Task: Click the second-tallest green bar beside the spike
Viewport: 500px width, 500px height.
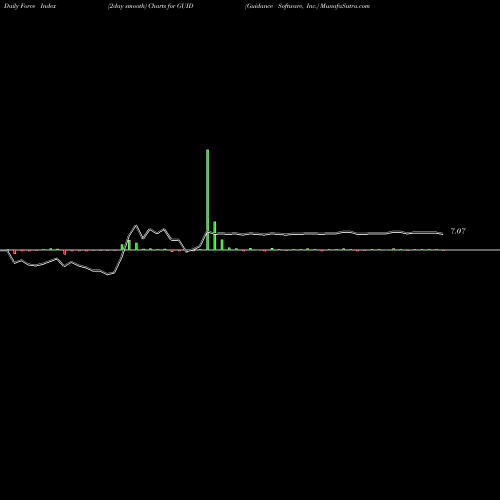Action: [215, 235]
